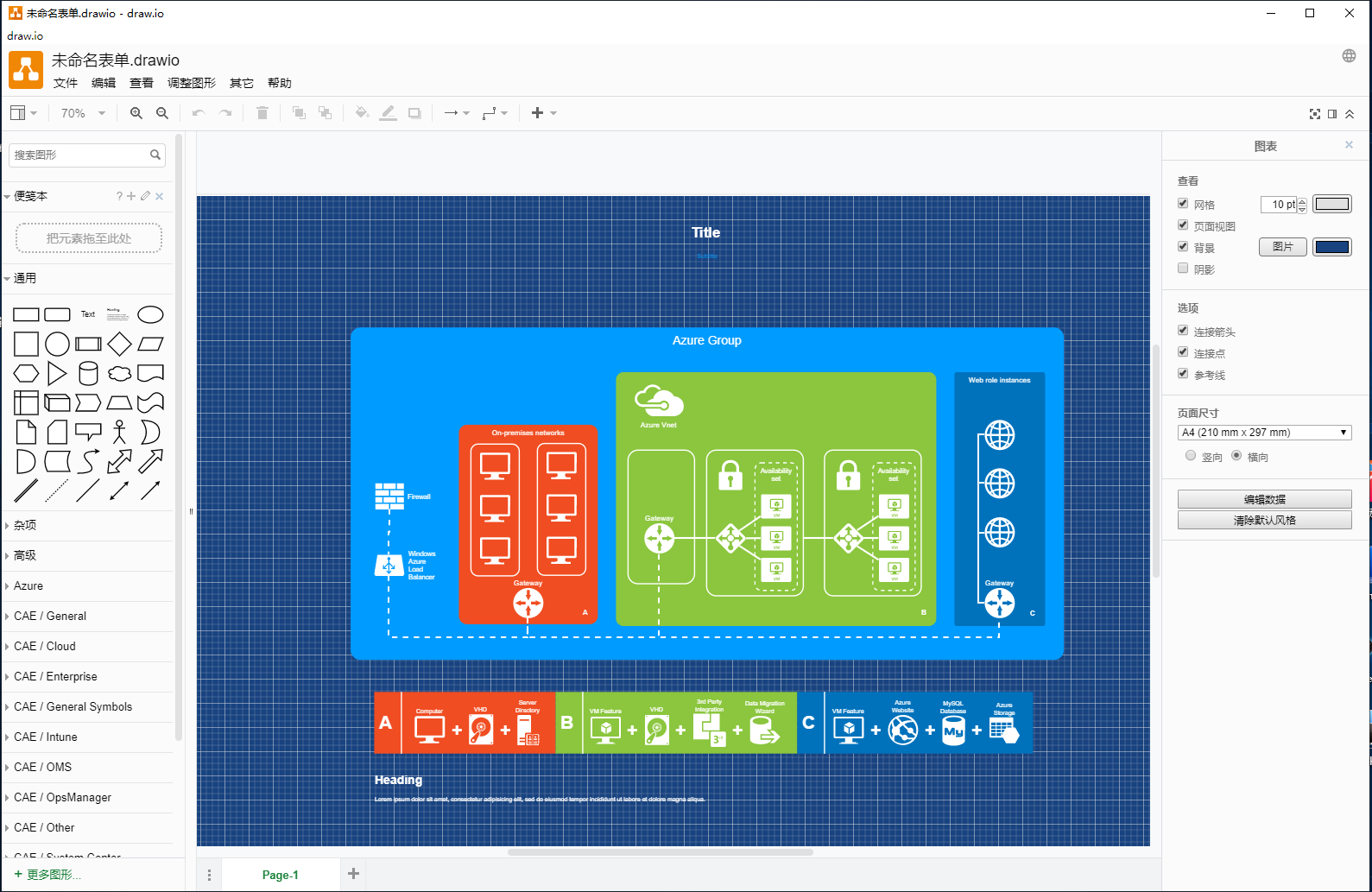Click the grid color swatch
The image size is (1372, 892).
tap(1332, 204)
